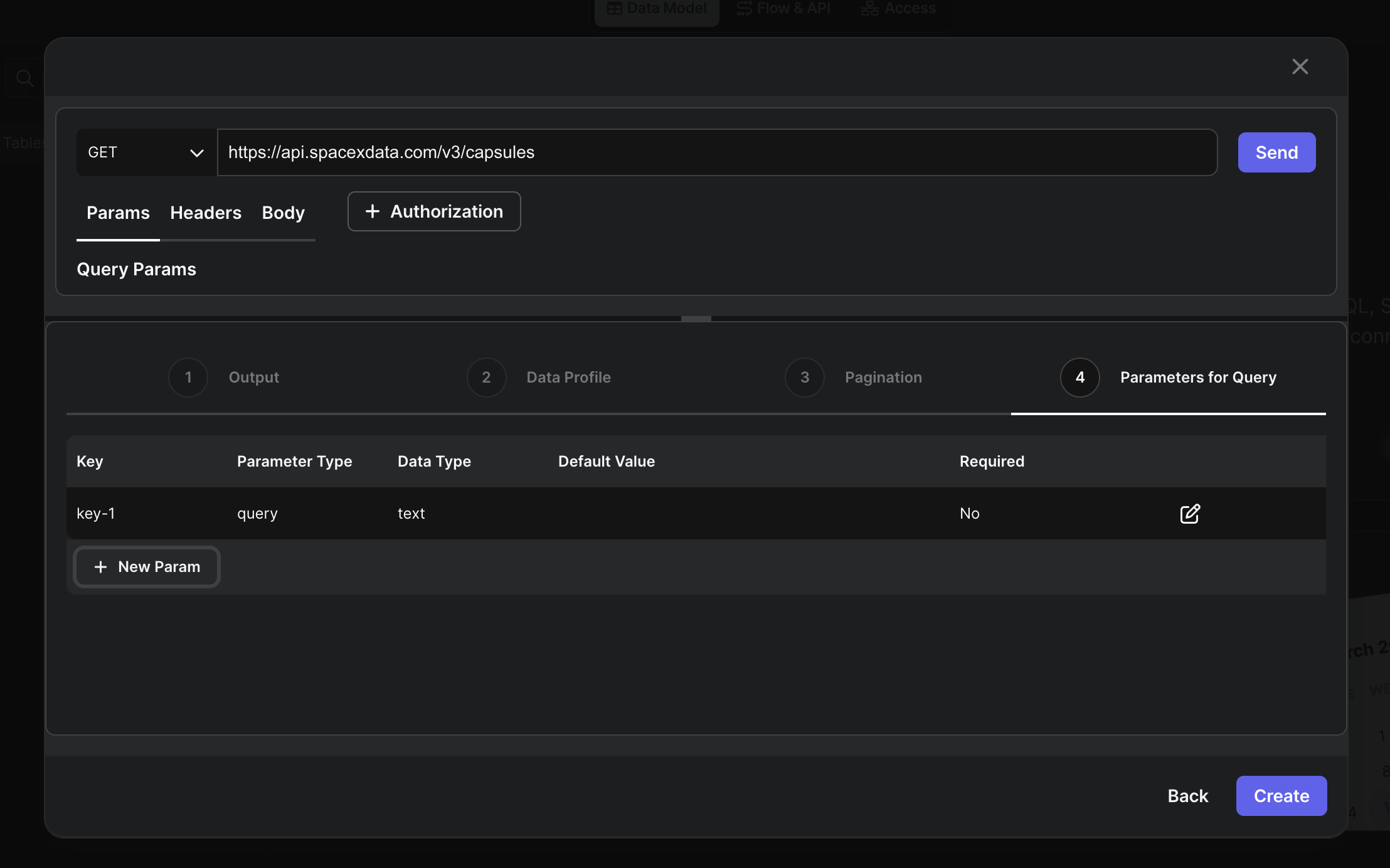Image resolution: width=1390 pixels, height=868 pixels.
Task: Click the Query Params heading
Action: 136,269
